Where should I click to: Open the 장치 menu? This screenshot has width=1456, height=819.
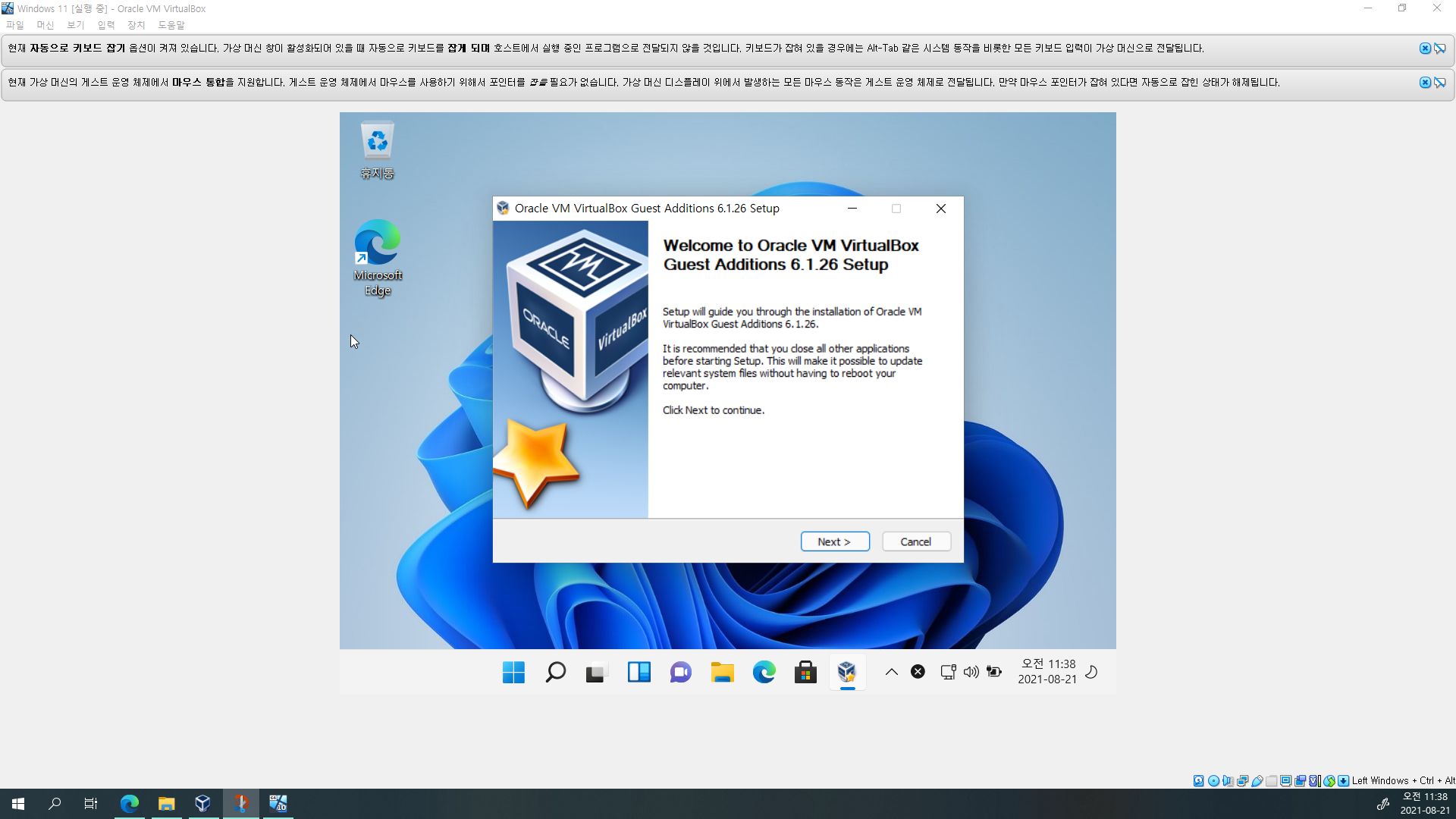[x=136, y=25]
